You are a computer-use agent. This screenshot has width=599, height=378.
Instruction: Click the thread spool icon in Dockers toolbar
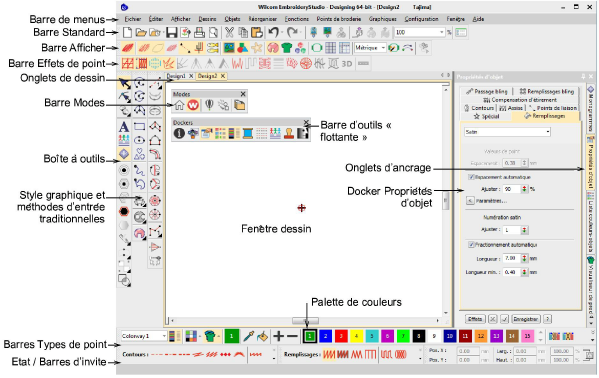tap(248, 133)
